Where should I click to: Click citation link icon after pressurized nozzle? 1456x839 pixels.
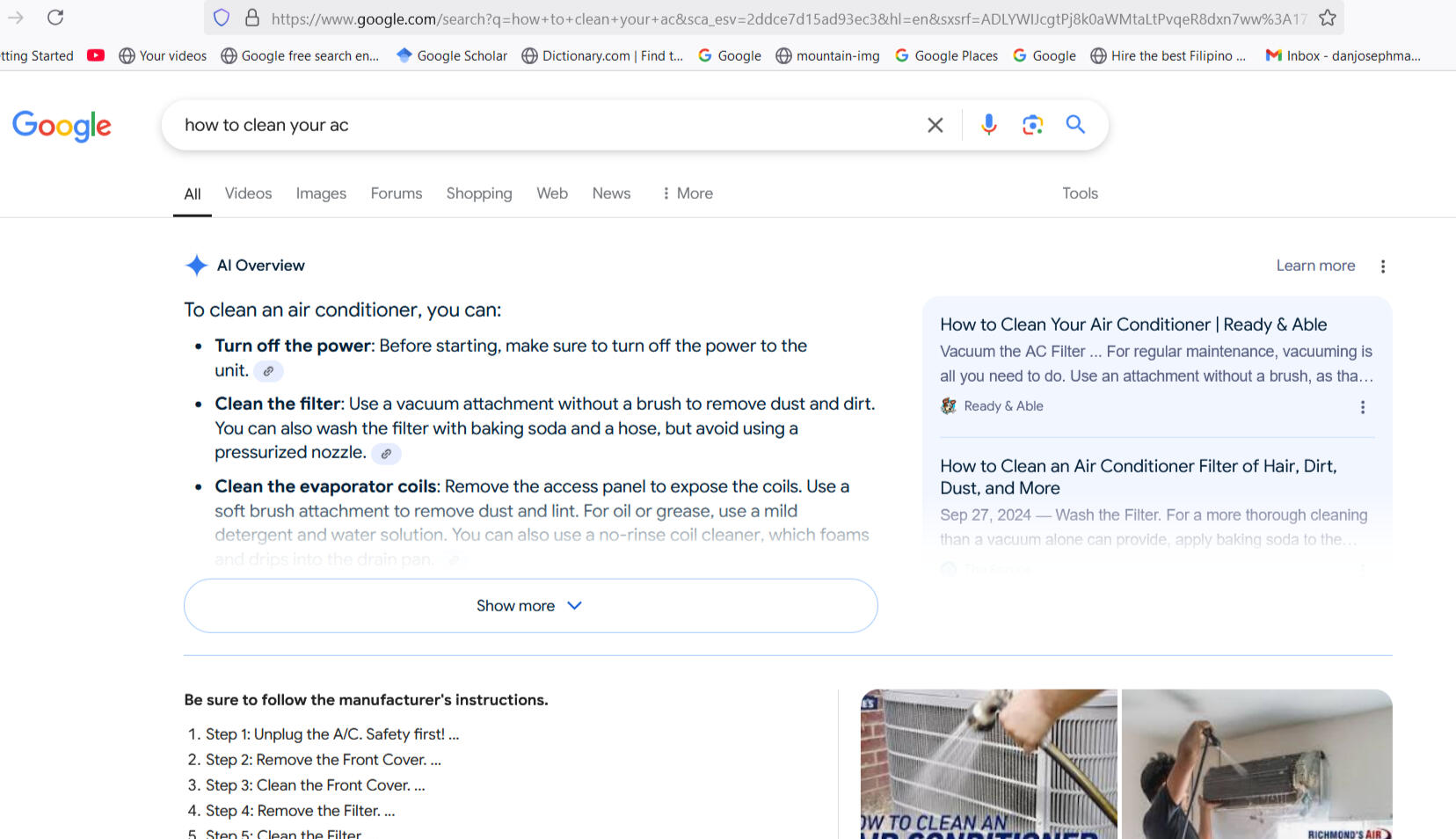[x=386, y=454]
